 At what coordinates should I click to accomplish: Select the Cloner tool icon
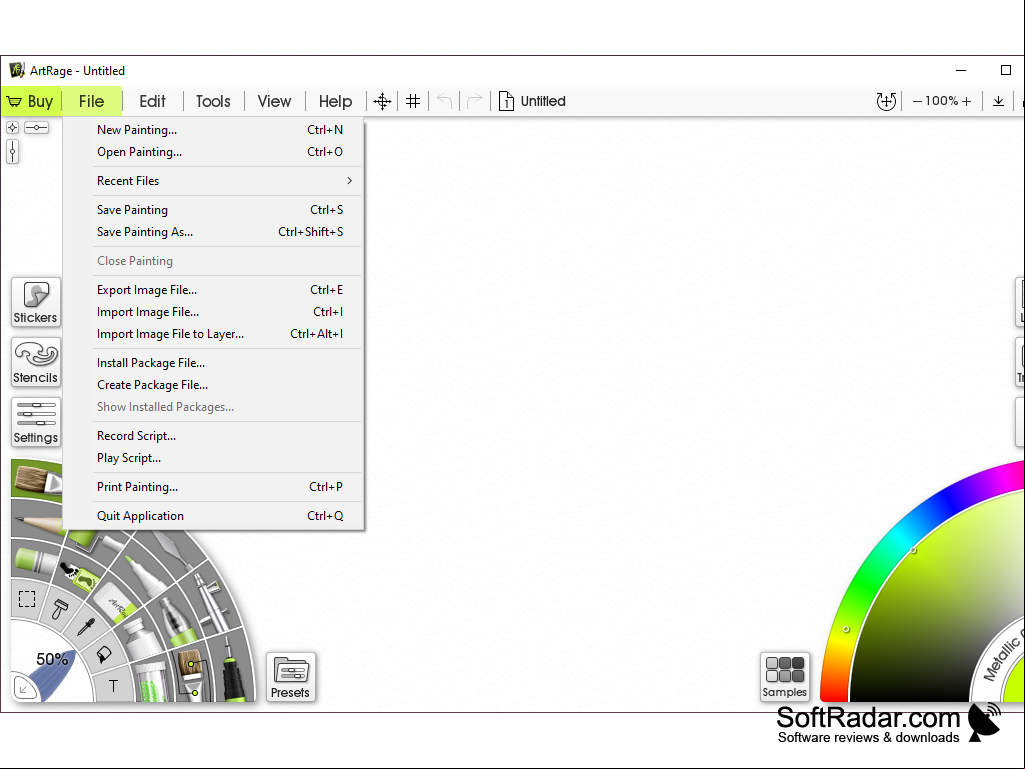coord(60,611)
